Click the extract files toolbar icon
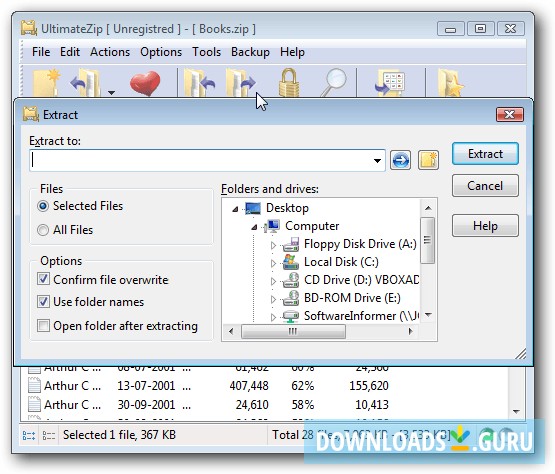The height and width of the screenshot is (474, 555). coord(240,83)
